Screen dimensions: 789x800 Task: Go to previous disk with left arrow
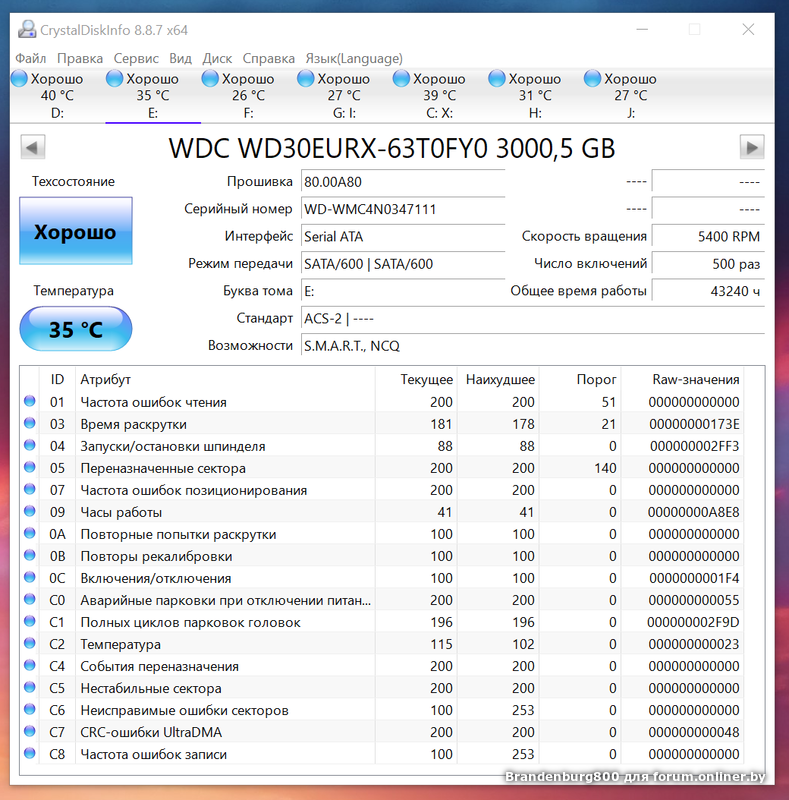[33, 147]
